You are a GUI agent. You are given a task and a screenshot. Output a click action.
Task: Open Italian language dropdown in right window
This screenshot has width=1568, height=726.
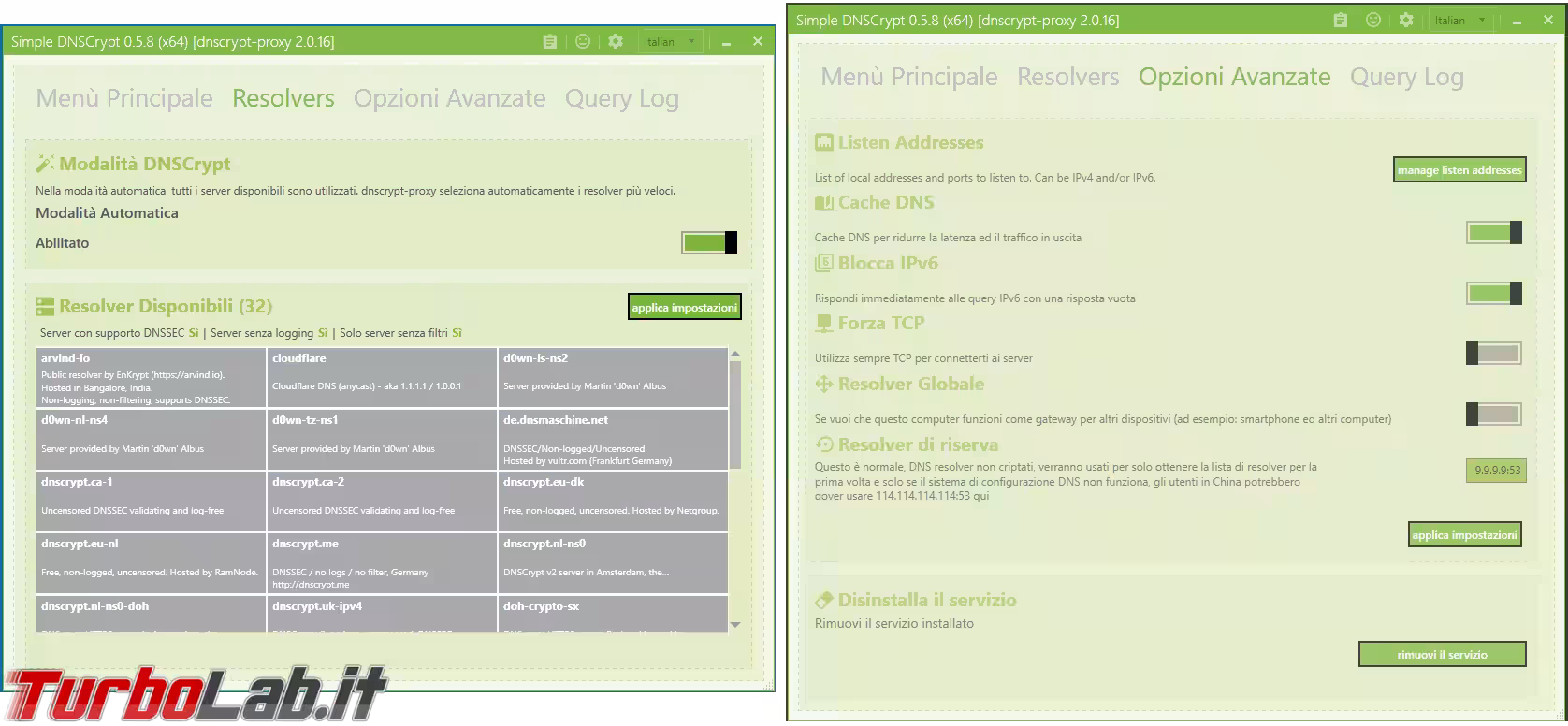click(1460, 21)
